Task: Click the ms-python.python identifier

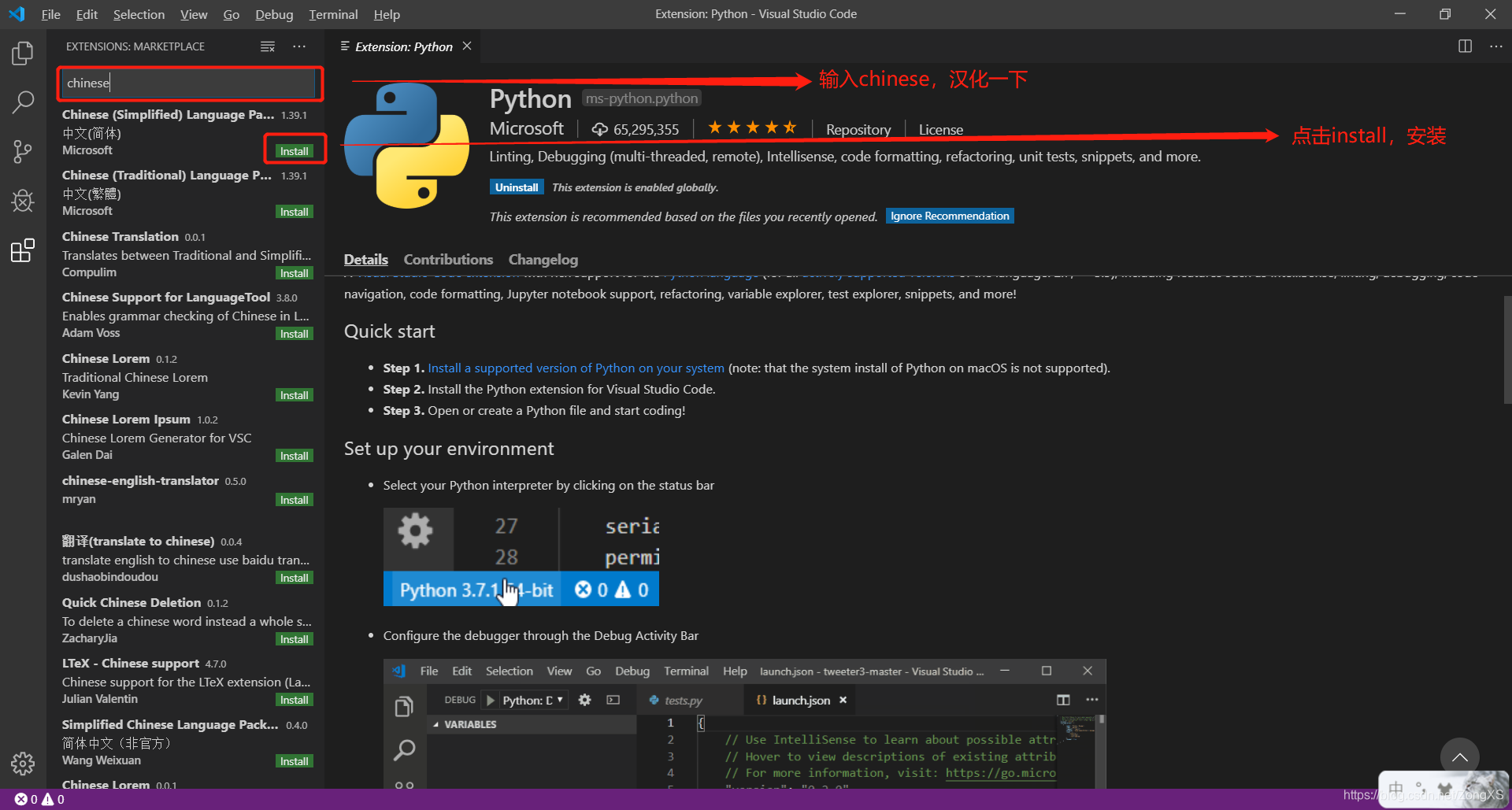Action: 642,98
